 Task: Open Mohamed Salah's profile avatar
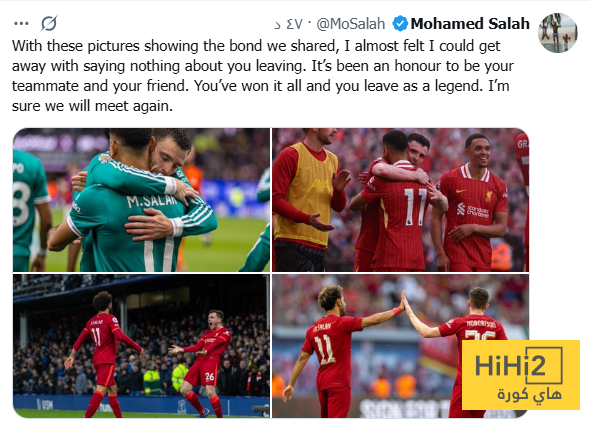tap(558, 33)
